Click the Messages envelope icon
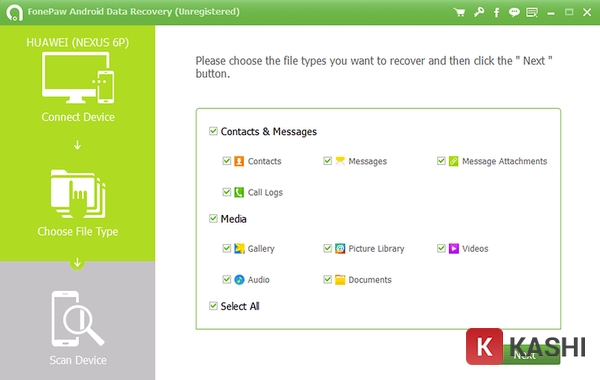Screen dimensions: 600x380 point(340,161)
